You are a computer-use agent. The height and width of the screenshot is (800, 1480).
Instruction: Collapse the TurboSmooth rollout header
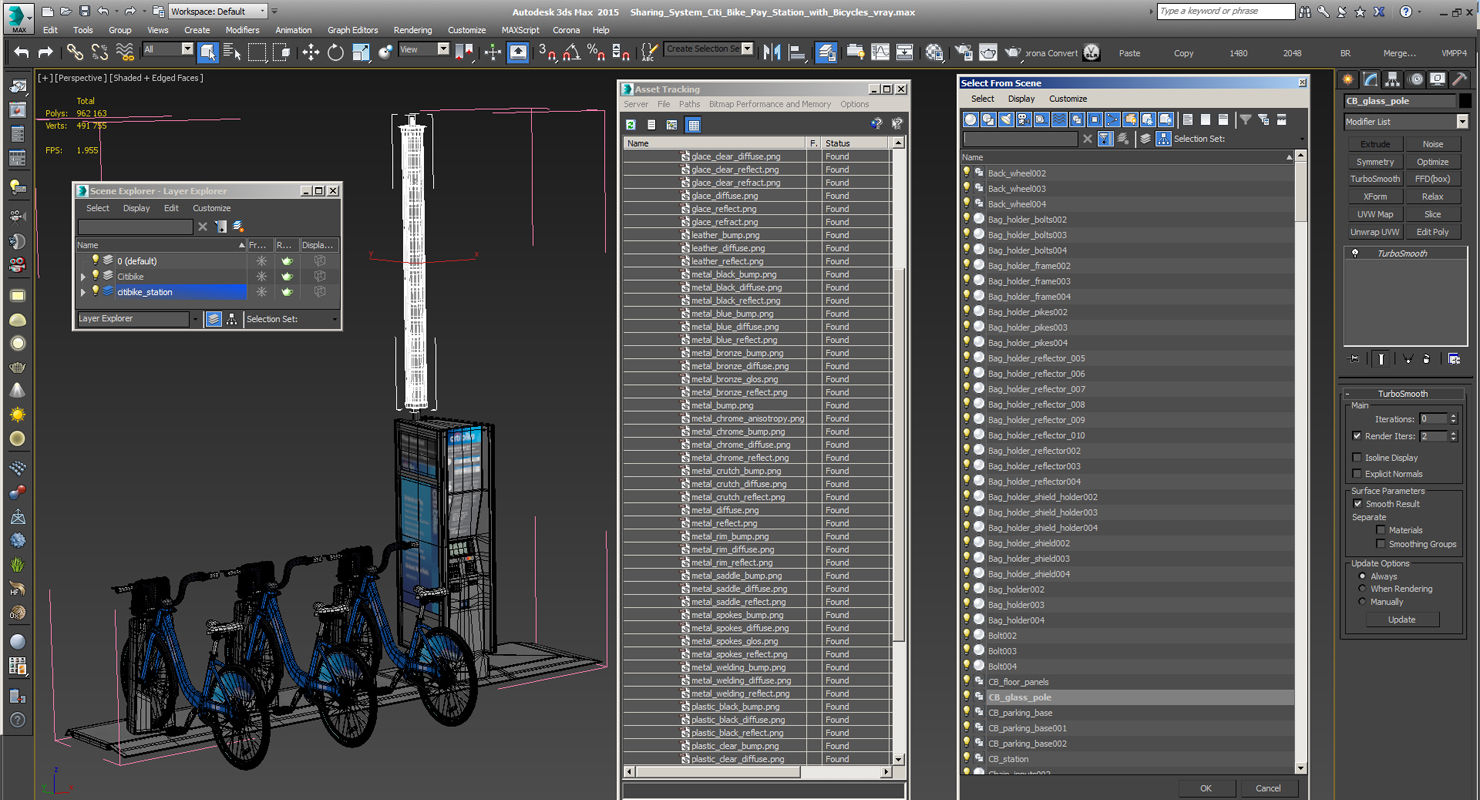[x=1404, y=394]
